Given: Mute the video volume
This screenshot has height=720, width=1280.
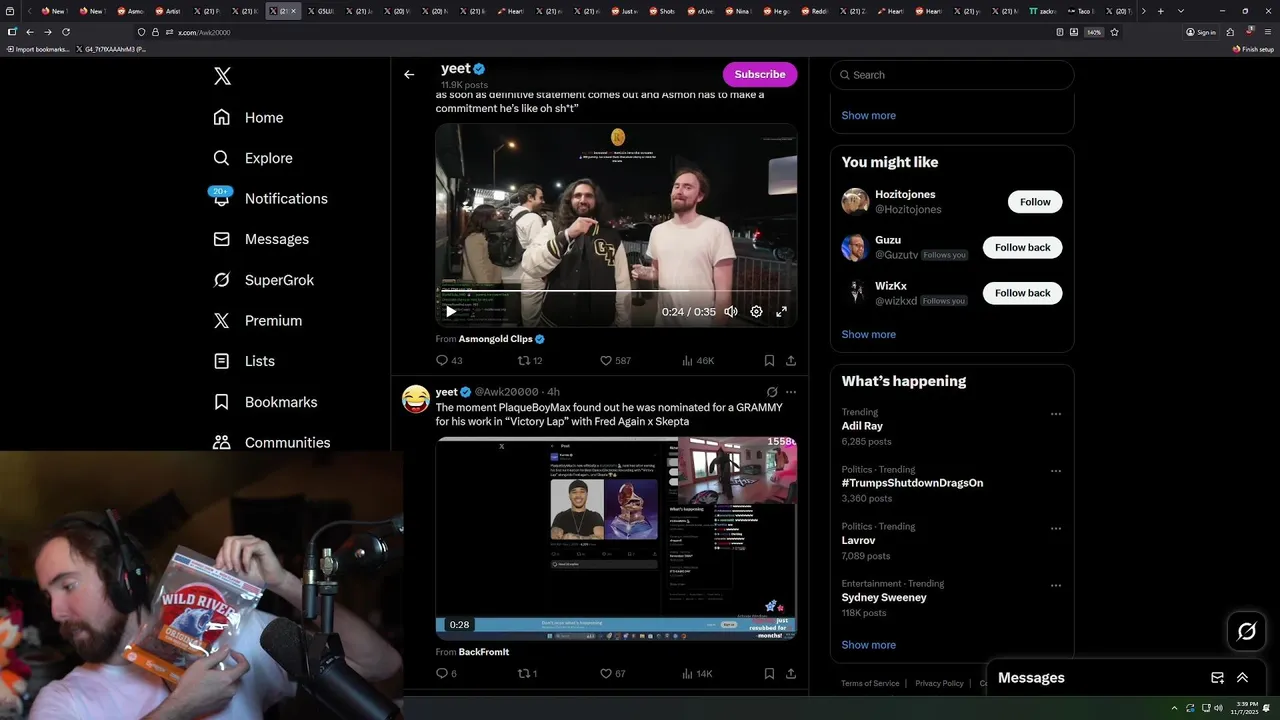Looking at the screenshot, I should (x=731, y=311).
